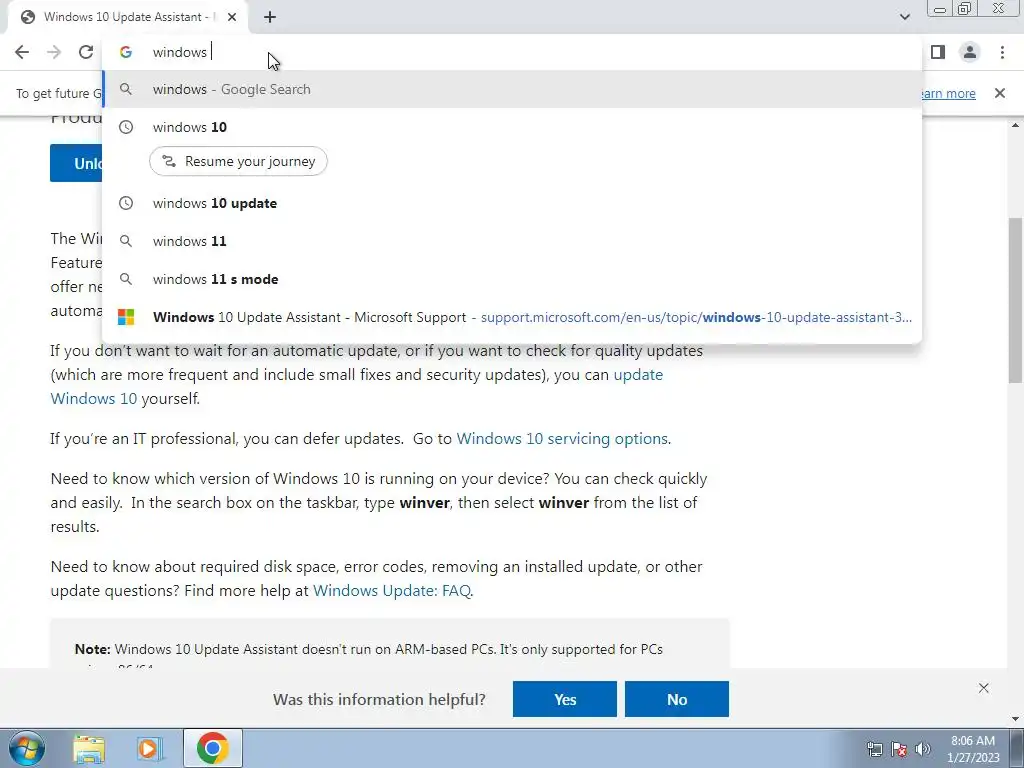
Task: Reload the page with the refresh icon
Action: 86,52
